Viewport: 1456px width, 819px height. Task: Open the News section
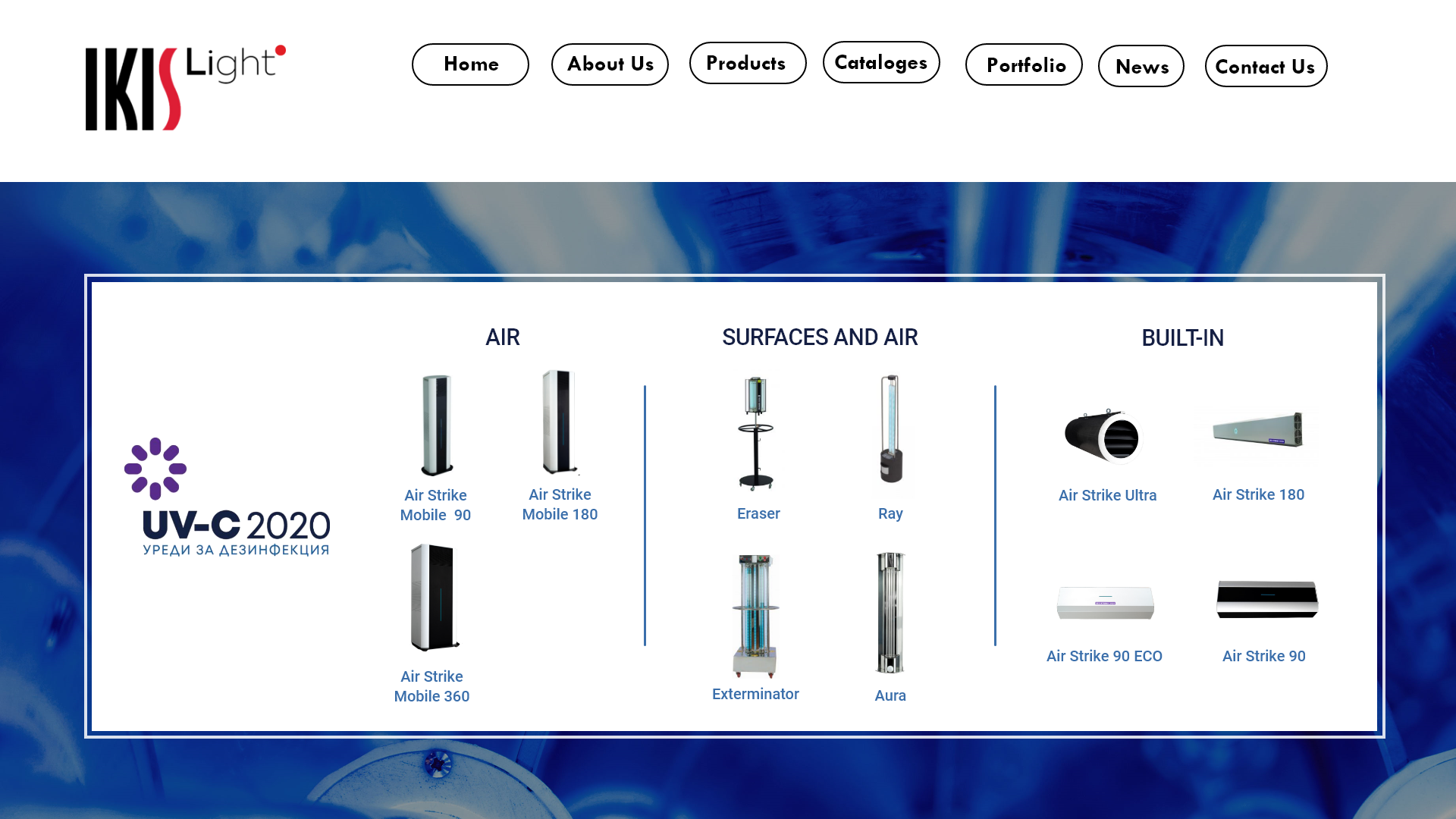1141,66
